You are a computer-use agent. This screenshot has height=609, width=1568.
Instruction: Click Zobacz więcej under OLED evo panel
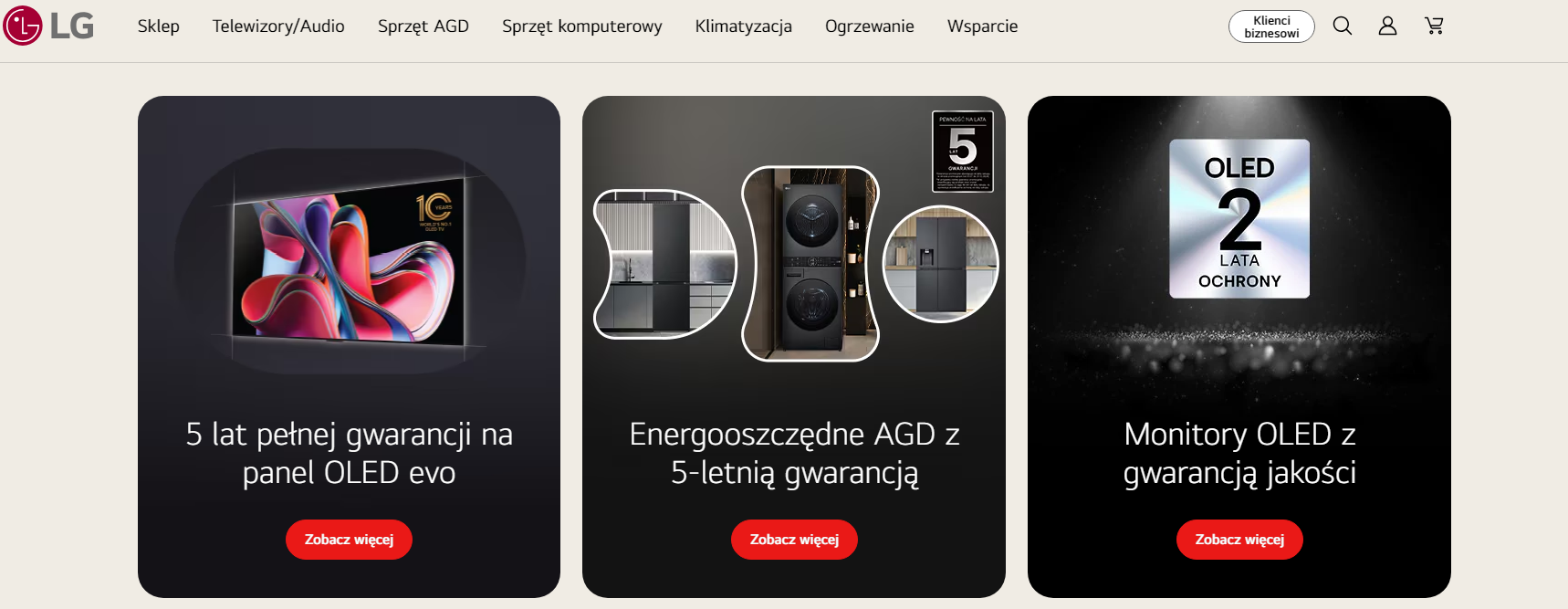coord(349,540)
